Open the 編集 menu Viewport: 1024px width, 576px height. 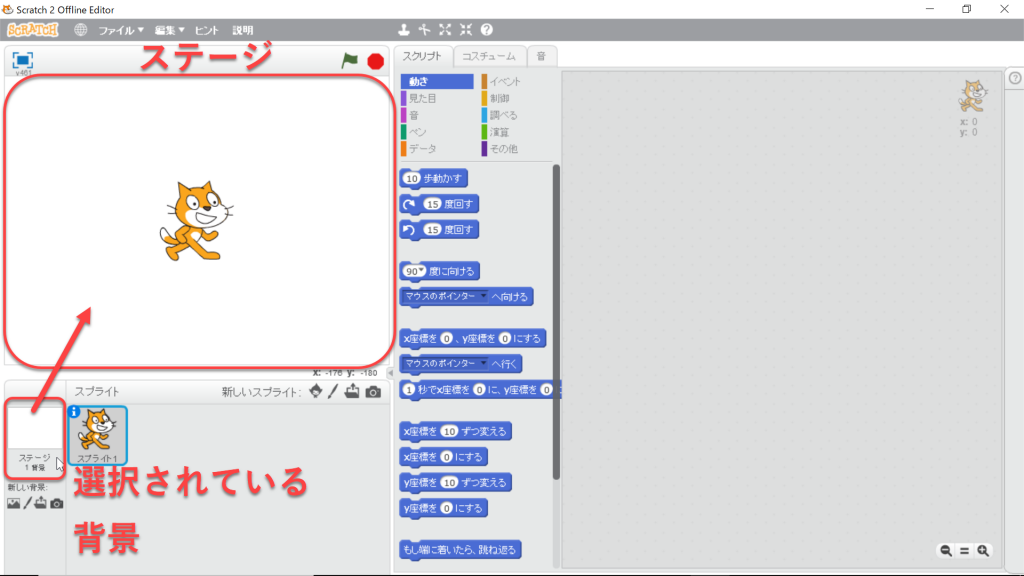(x=169, y=30)
